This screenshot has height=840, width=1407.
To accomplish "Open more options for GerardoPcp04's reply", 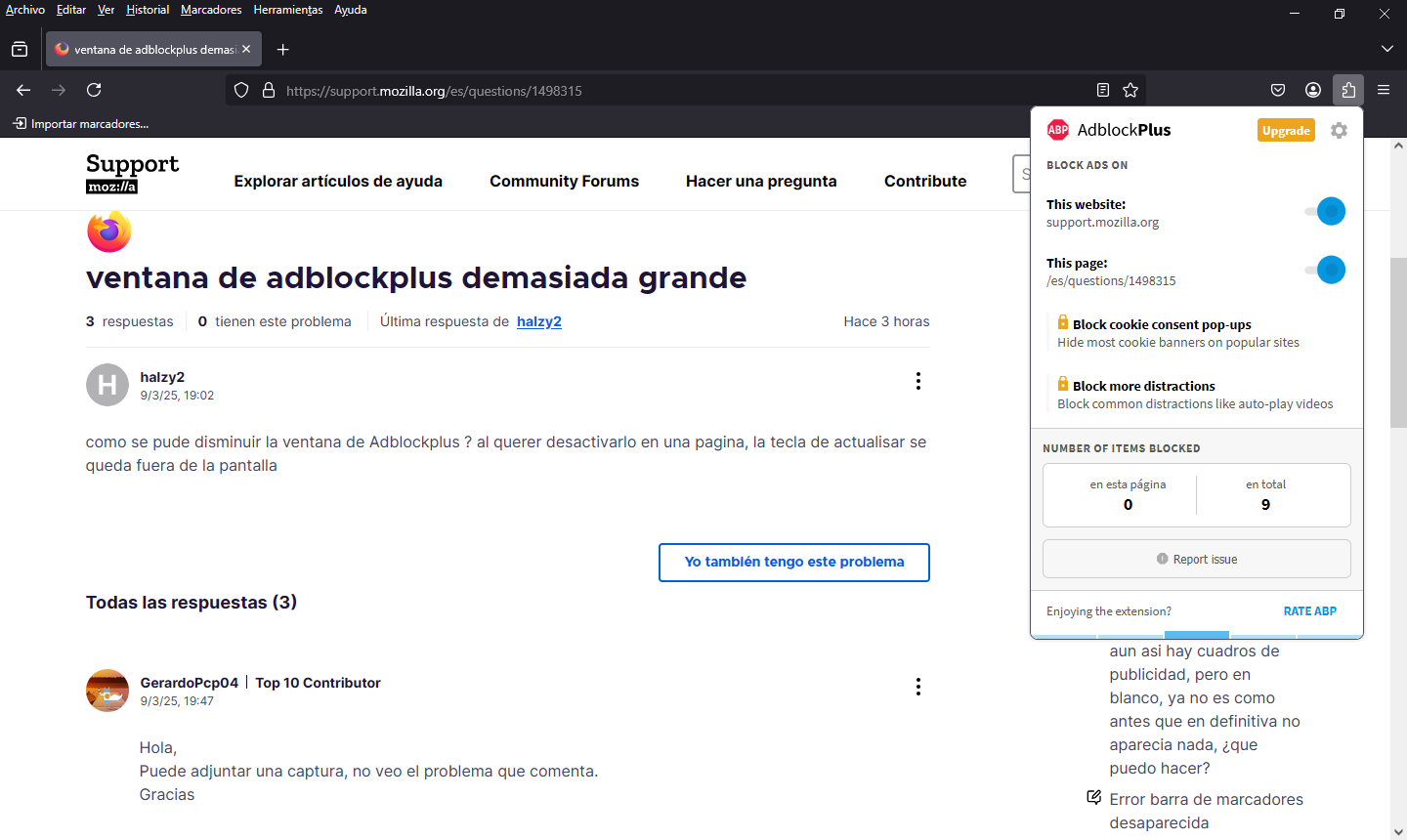I will click(x=917, y=687).
